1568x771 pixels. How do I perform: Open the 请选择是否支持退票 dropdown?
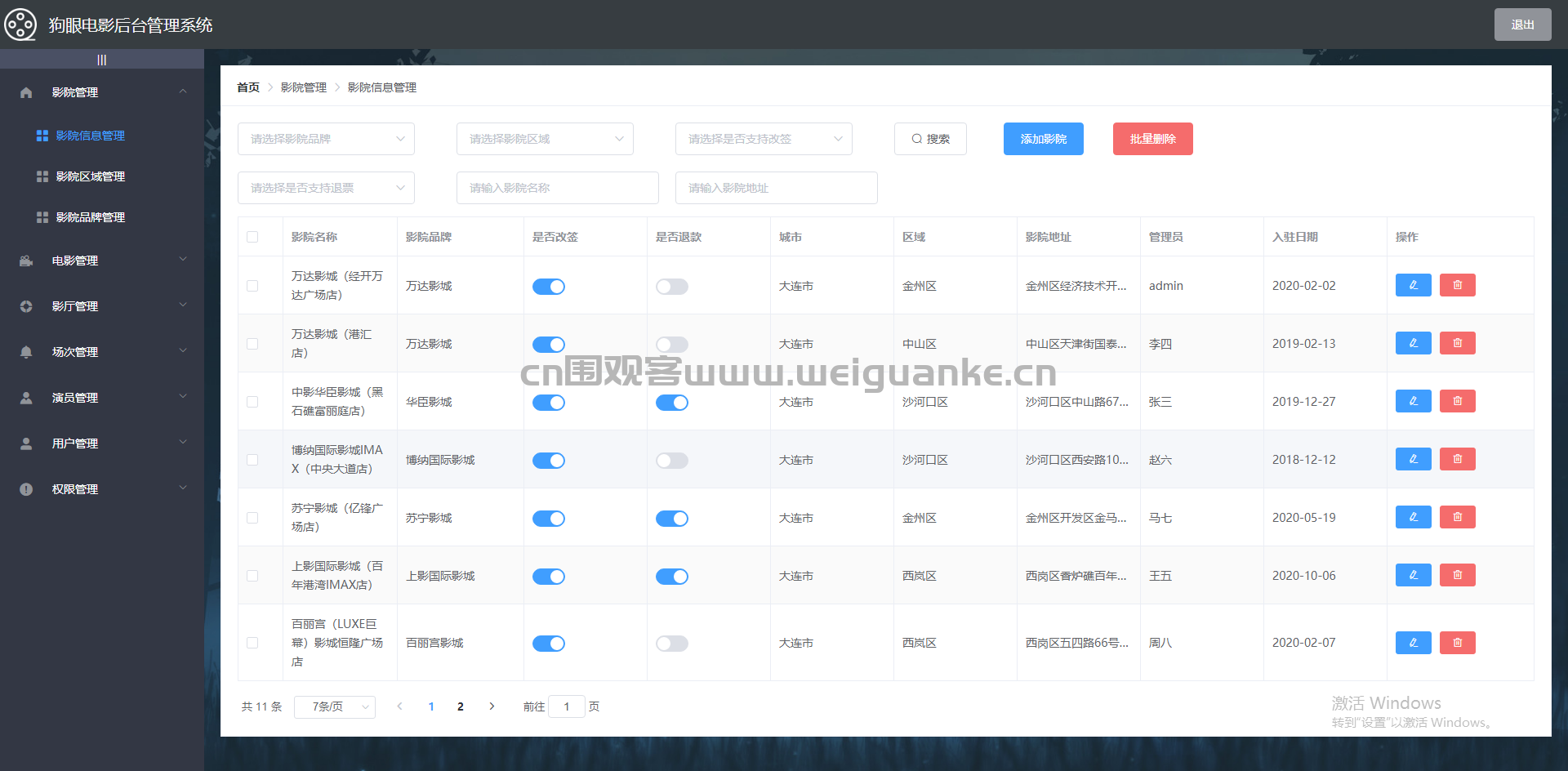[x=327, y=188]
